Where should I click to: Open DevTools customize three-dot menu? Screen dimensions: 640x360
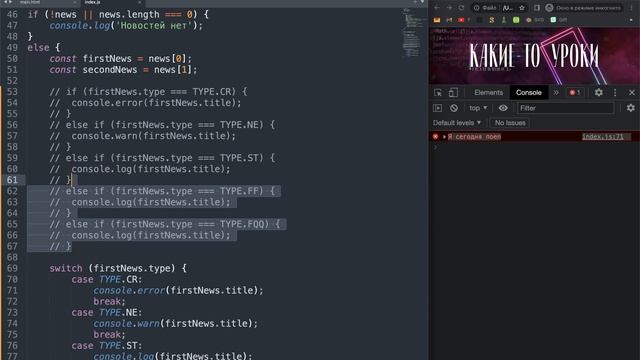615,93
